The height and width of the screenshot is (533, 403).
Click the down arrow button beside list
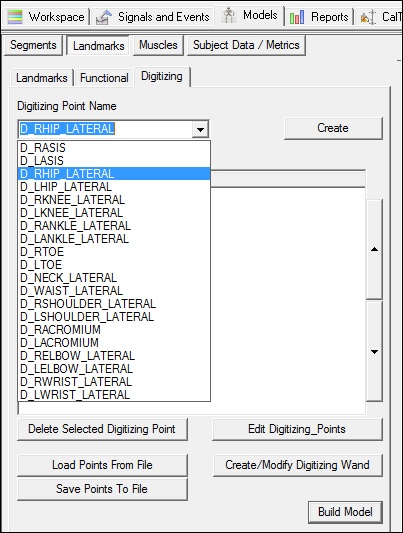tap(374, 351)
